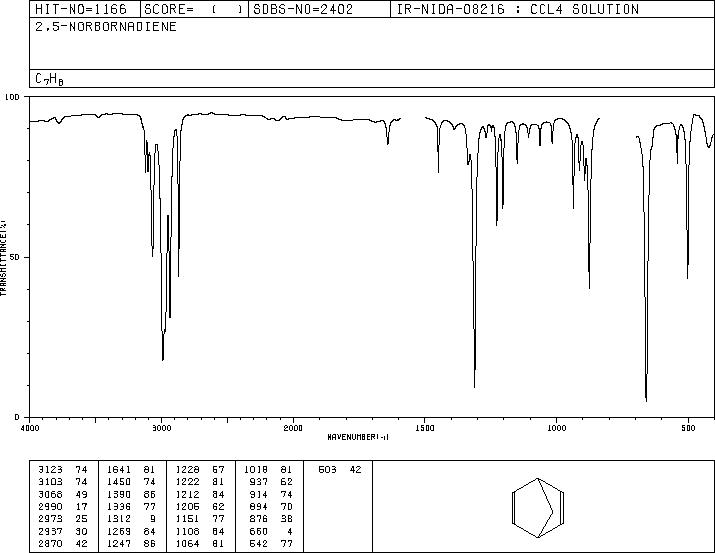Click the IR-NIDA-08216 : CCL4 SOLUTION label
715x553 pixels.
[x=518, y=9]
